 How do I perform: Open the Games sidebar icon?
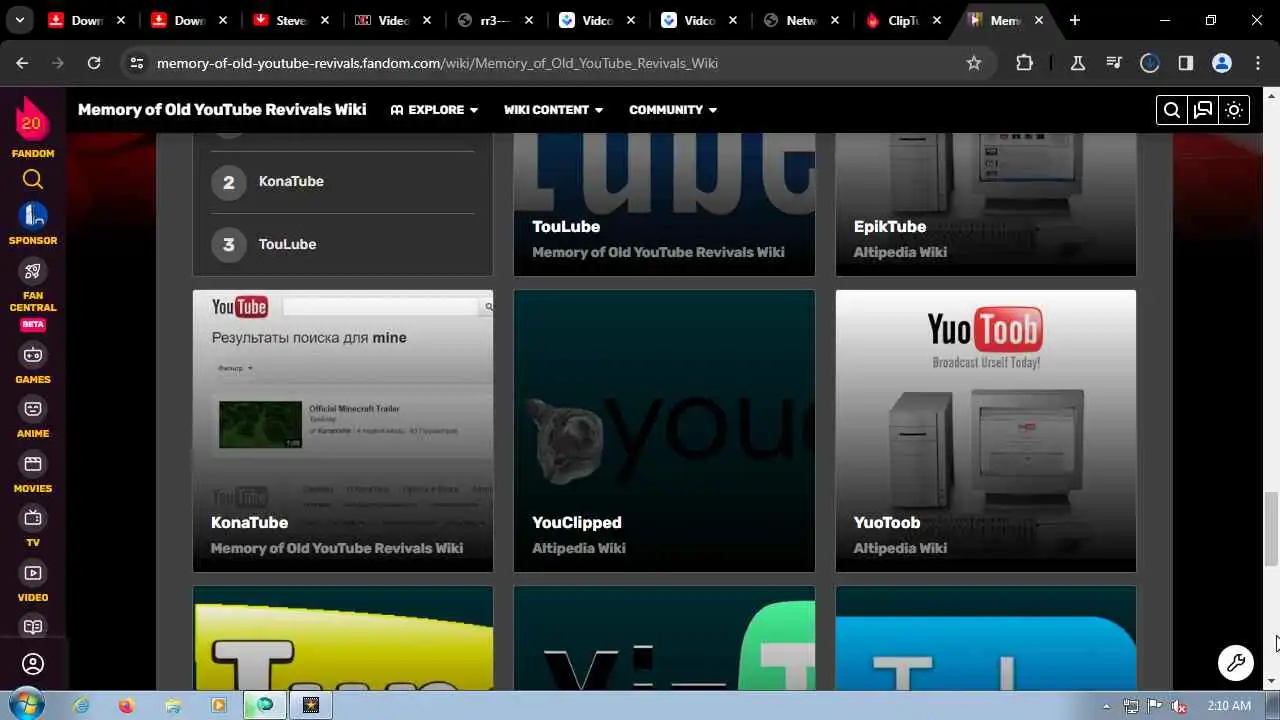[x=33, y=354]
